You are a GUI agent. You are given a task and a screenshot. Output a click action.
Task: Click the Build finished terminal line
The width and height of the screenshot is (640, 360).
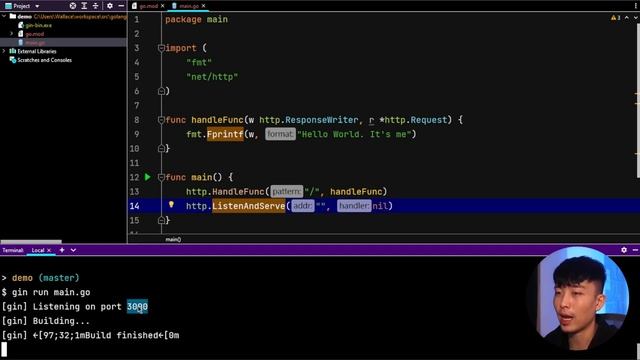(x=90, y=336)
